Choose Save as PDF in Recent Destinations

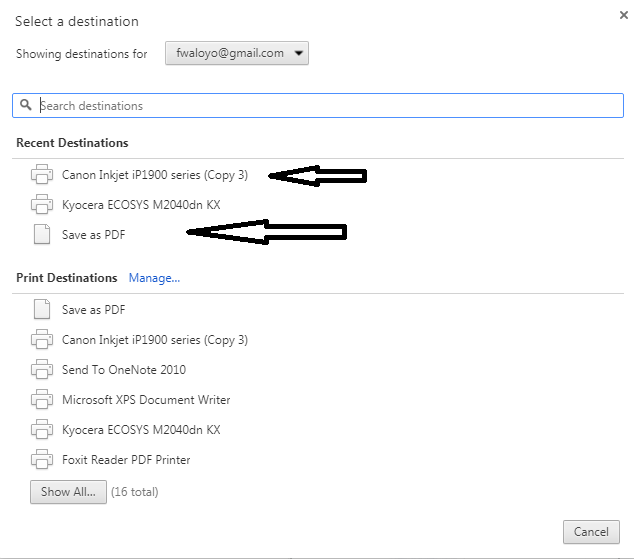click(x=93, y=235)
